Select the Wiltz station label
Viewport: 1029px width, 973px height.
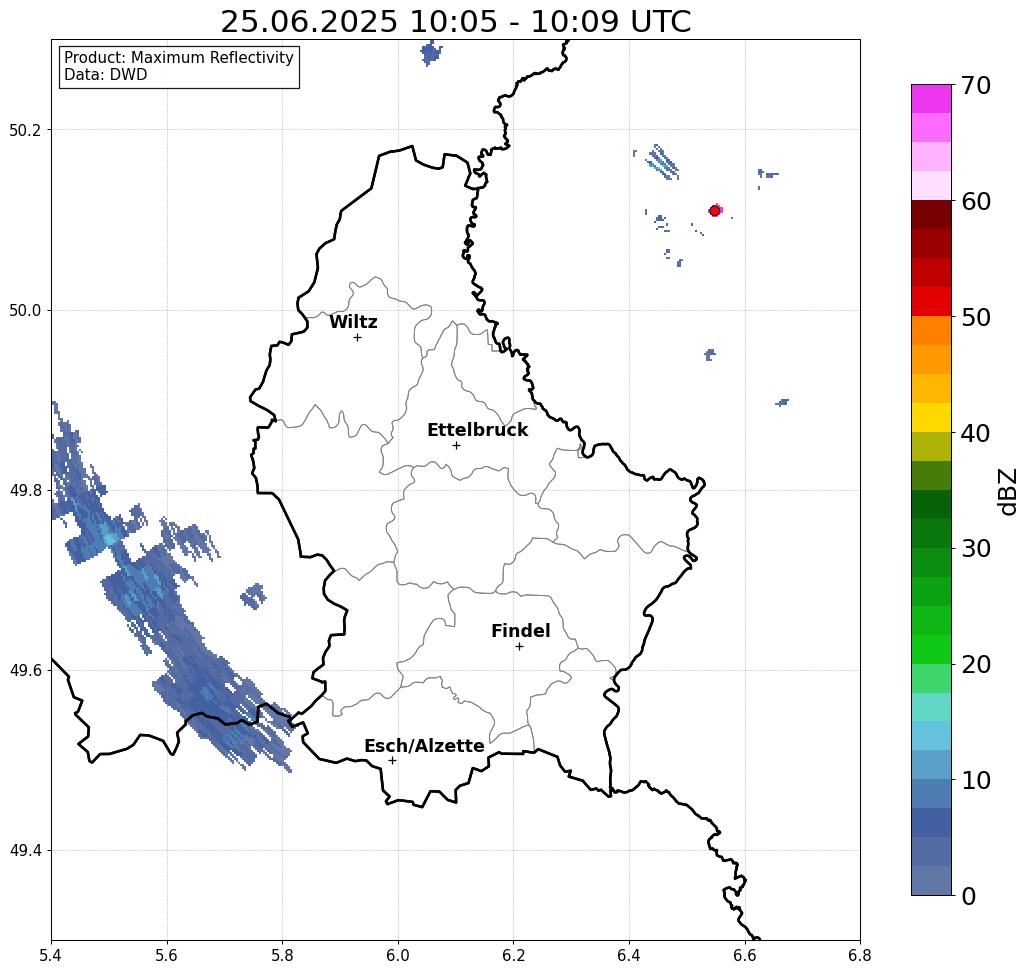[353, 322]
